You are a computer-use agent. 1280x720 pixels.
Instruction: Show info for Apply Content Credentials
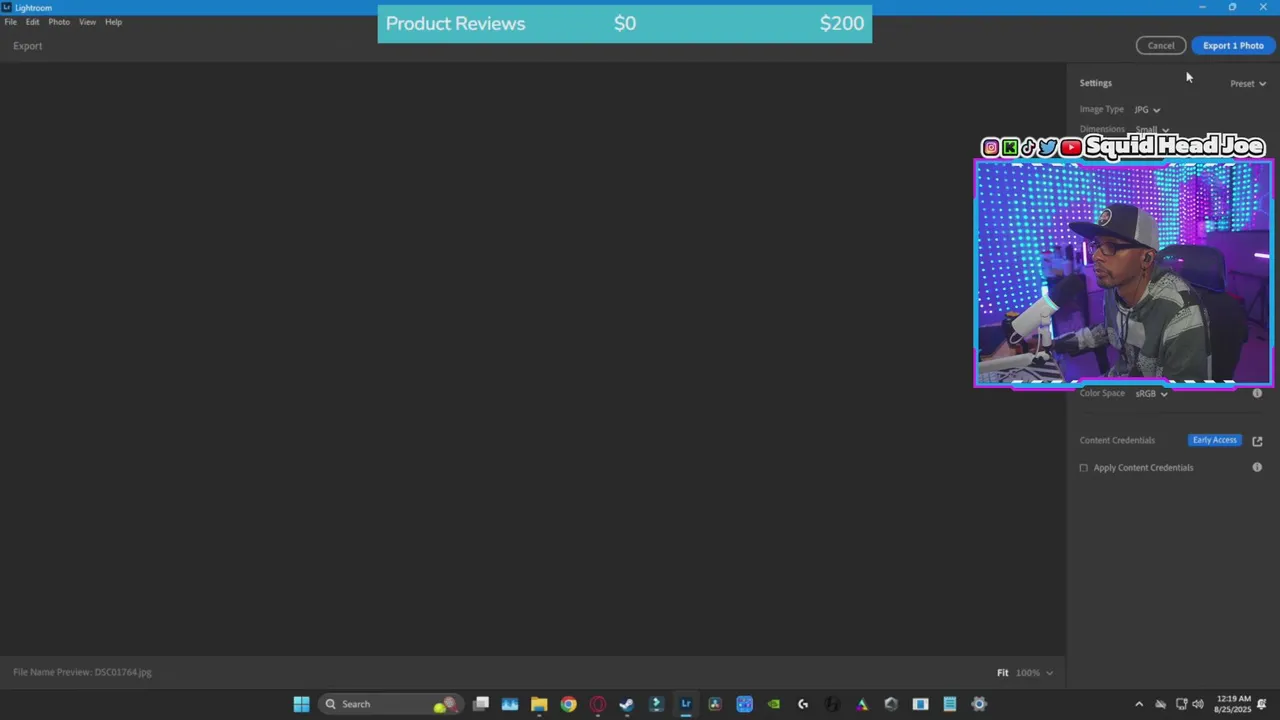[1257, 467]
